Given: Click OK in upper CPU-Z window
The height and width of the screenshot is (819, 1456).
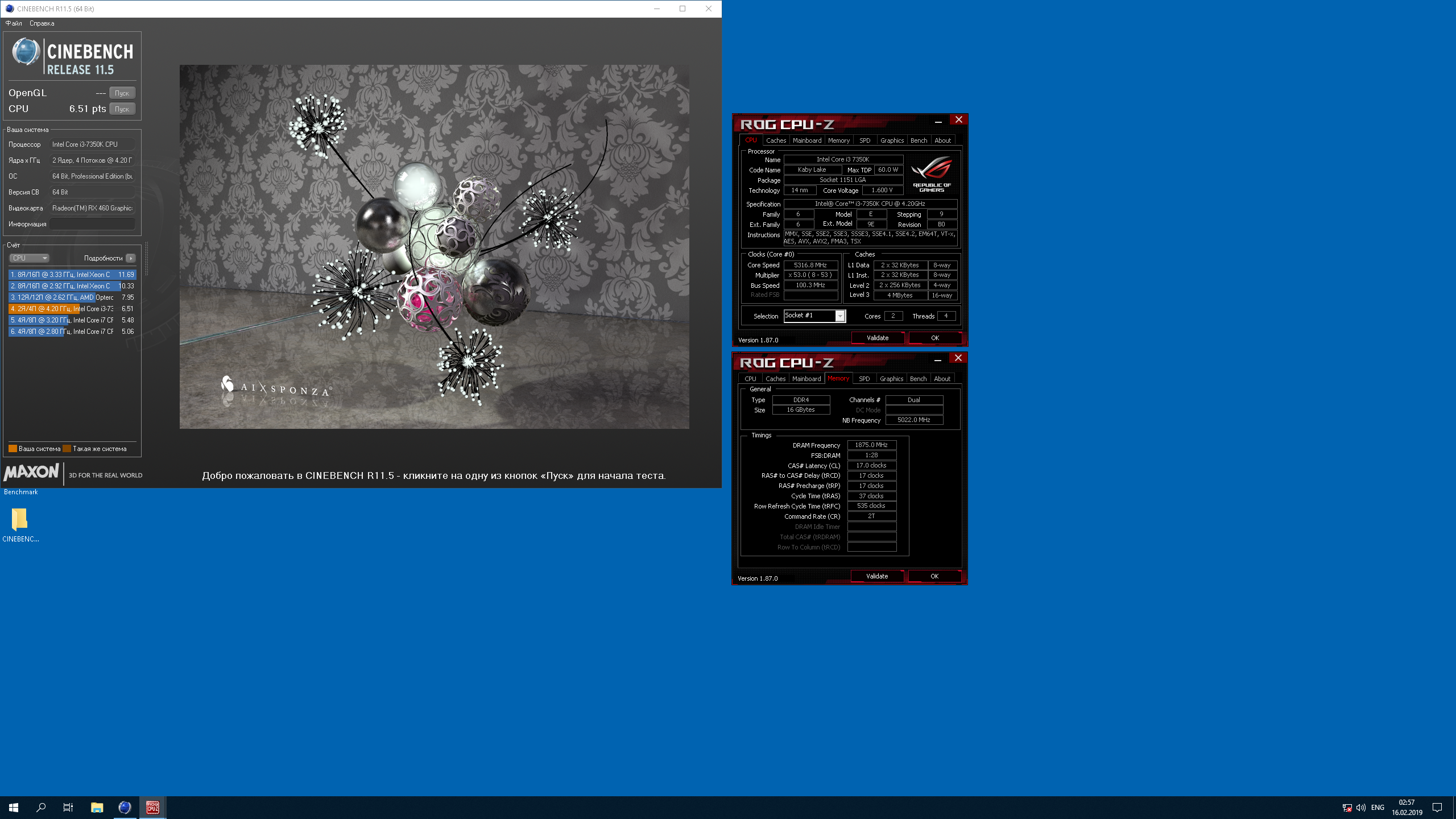Looking at the screenshot, I should 935,338.
